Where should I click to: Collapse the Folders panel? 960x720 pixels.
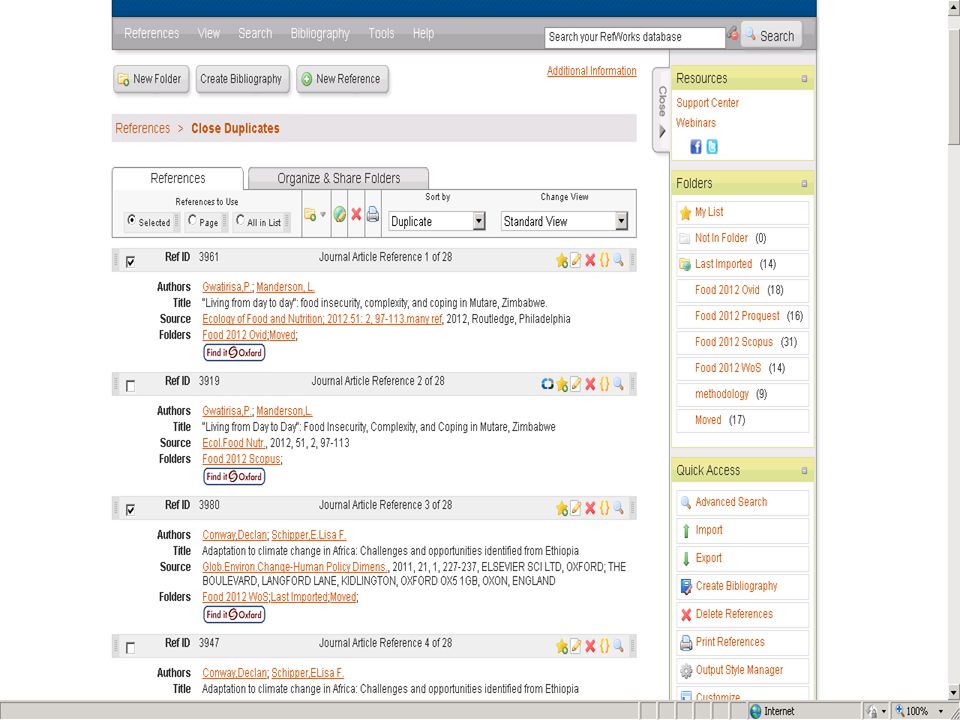804,183
